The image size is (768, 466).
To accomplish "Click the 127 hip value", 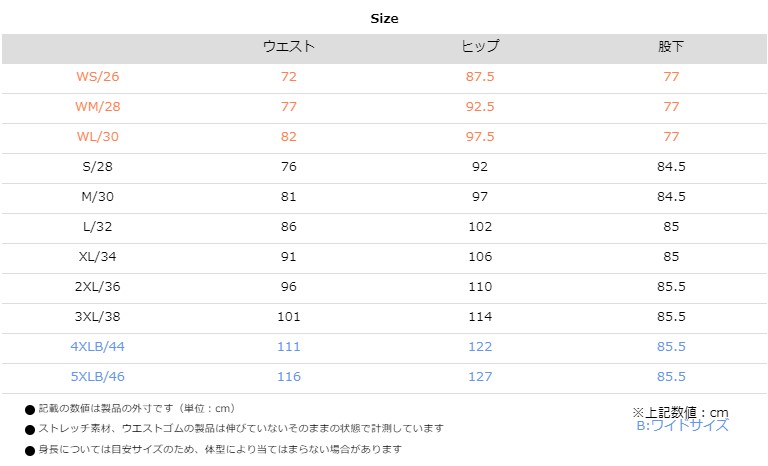I will (480, 376).
